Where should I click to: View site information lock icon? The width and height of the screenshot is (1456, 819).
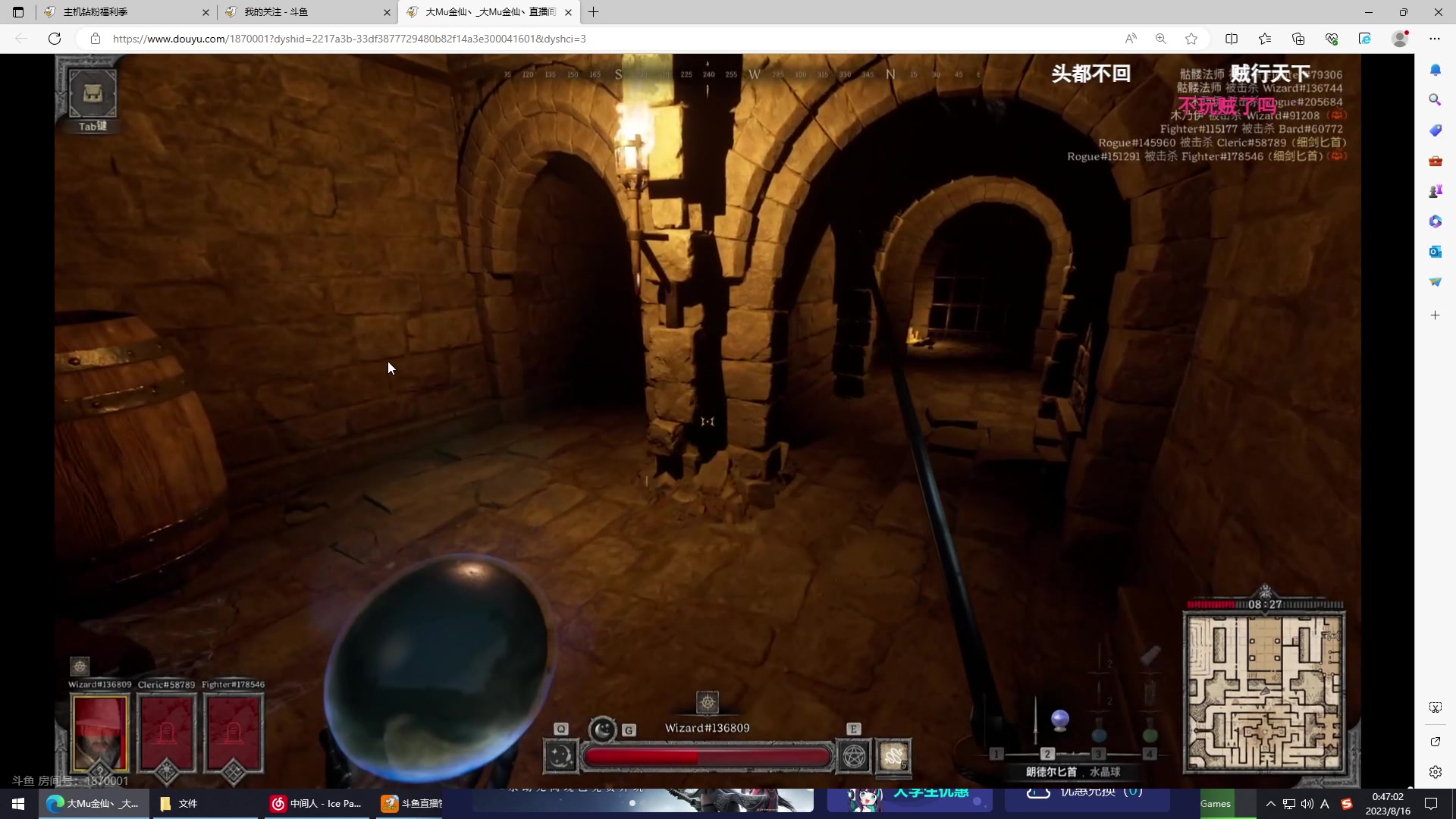[96, 39]
